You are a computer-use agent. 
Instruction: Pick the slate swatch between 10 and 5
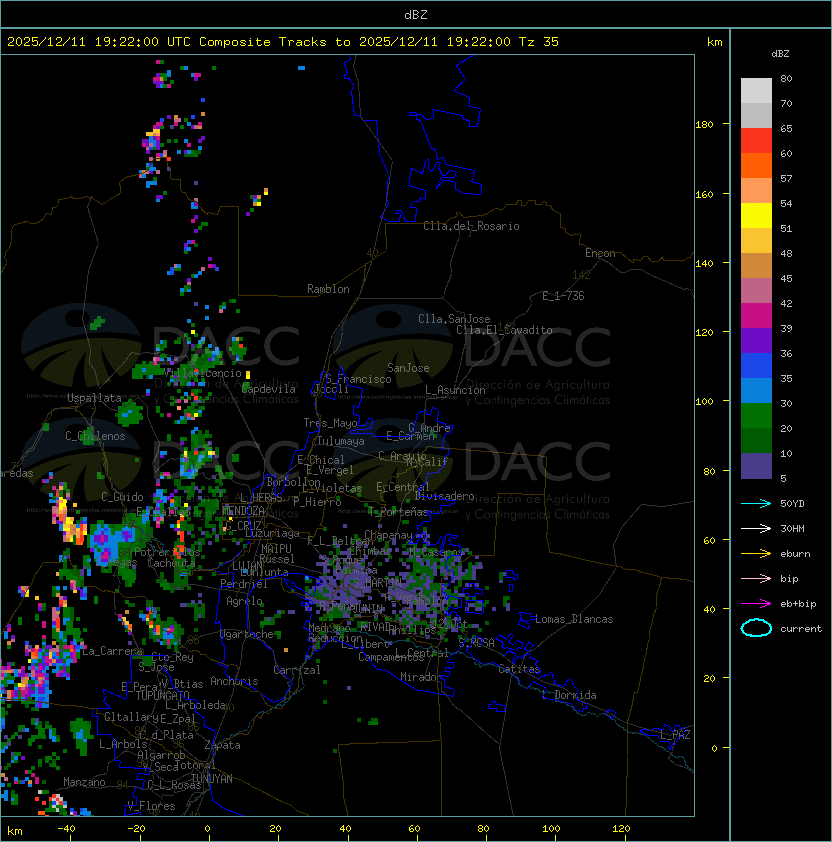click(x=756, y=466)
